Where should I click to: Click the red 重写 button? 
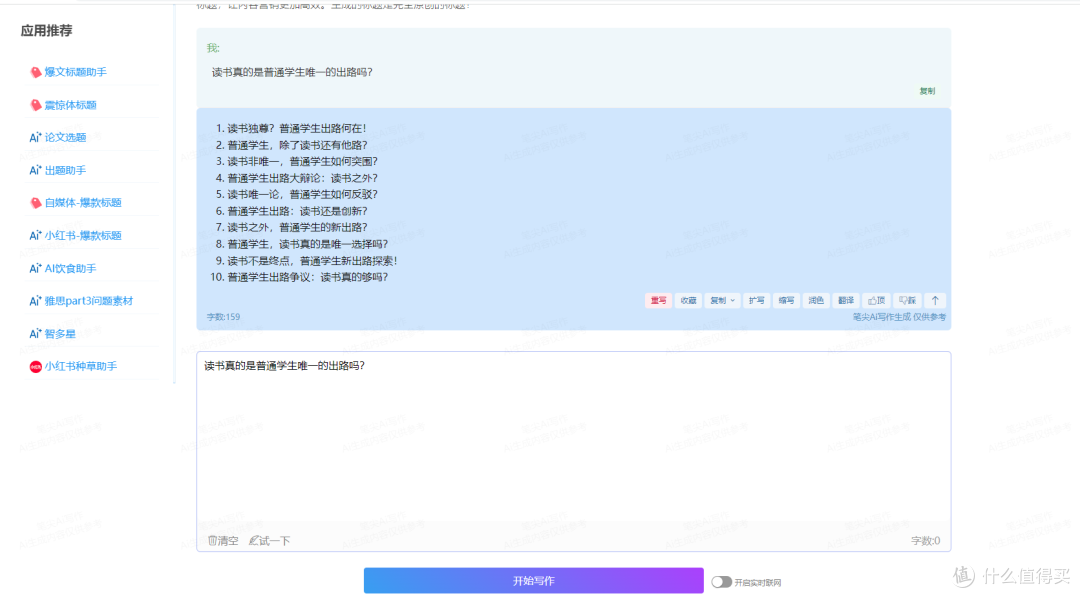[658, 300]
